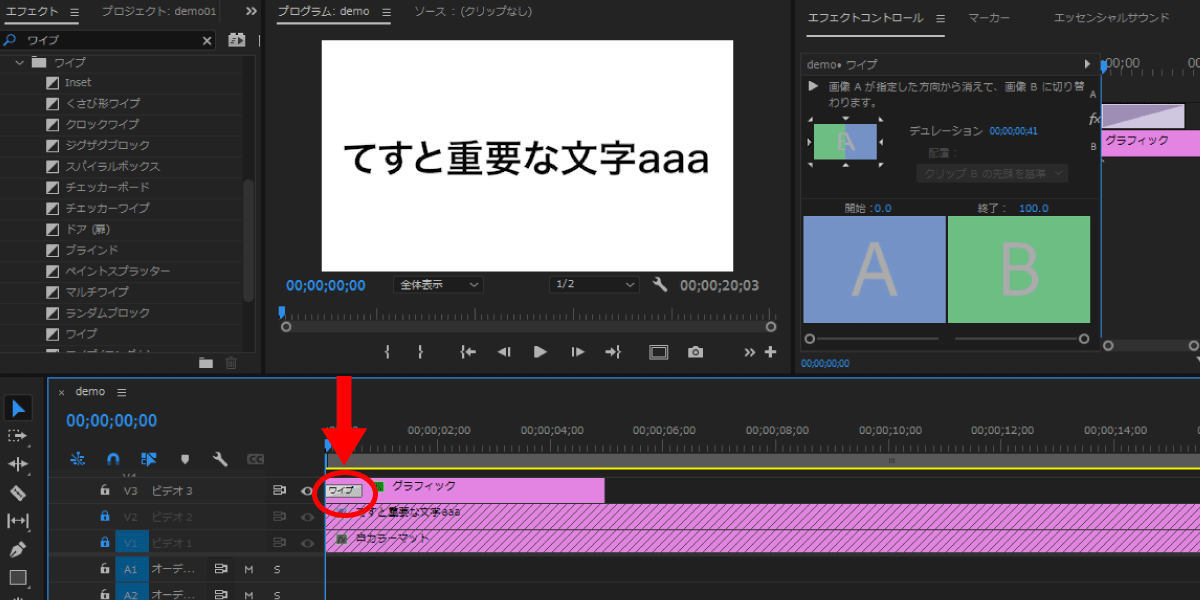Toggle V1 track lock
This screenshot has width=1200, height=600.
pos(104,542)
